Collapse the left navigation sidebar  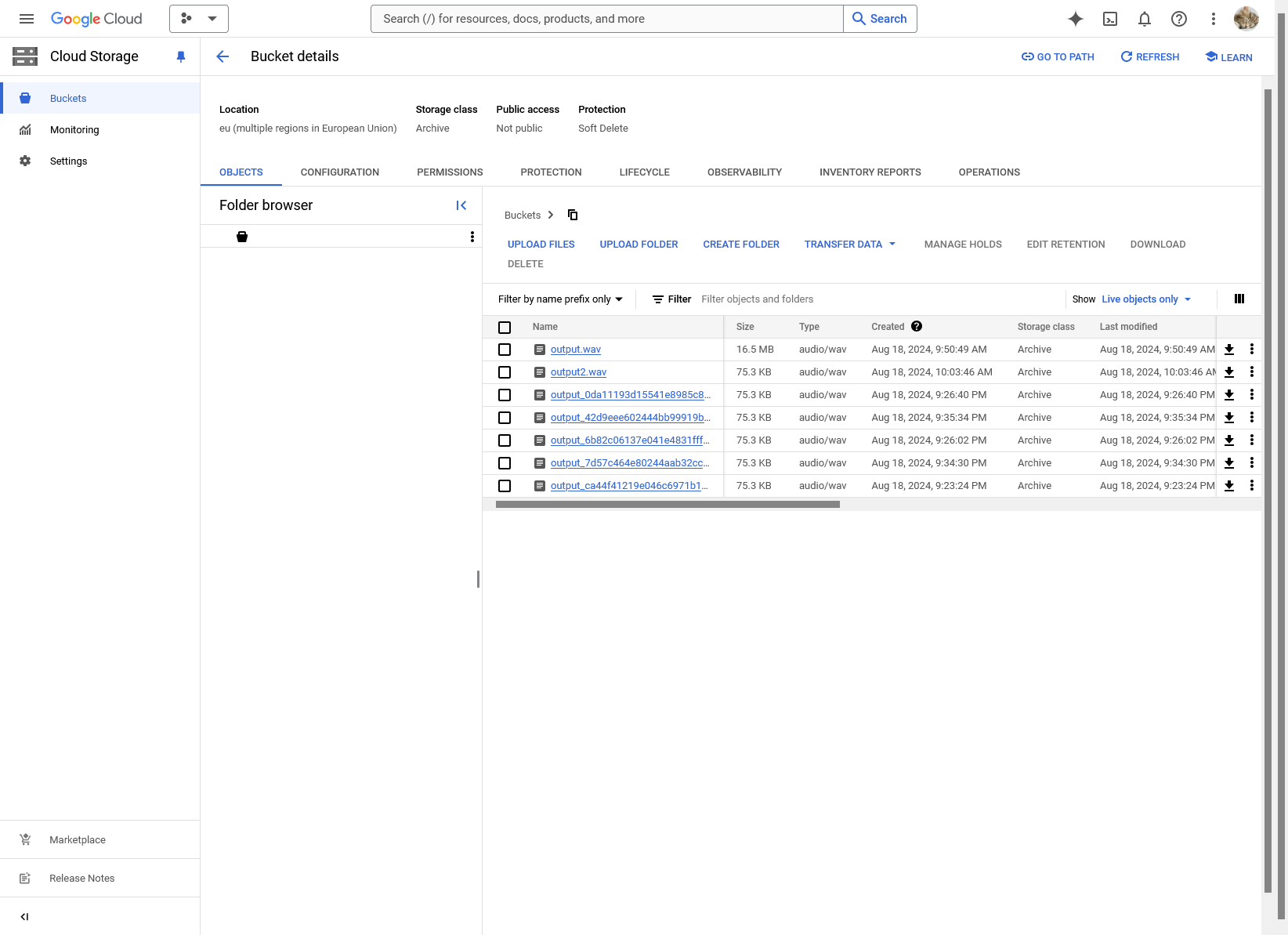tap(24, 916)
